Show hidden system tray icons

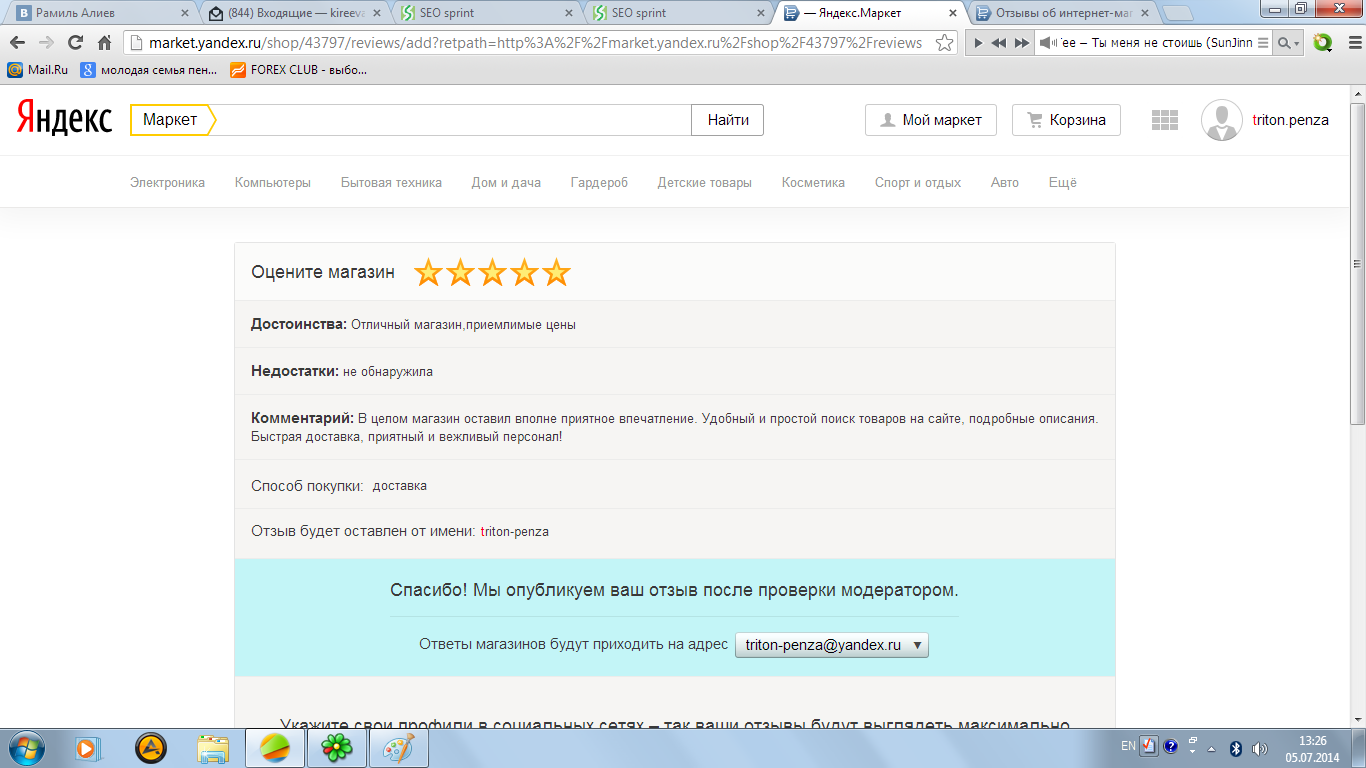[1212, 748]
